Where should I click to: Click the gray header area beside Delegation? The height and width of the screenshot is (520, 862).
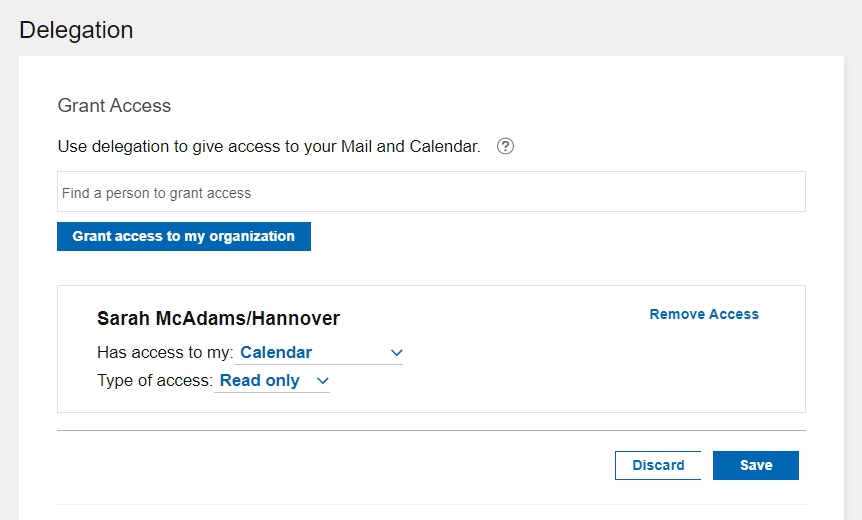pyautogui.click(x=500, y=28)
